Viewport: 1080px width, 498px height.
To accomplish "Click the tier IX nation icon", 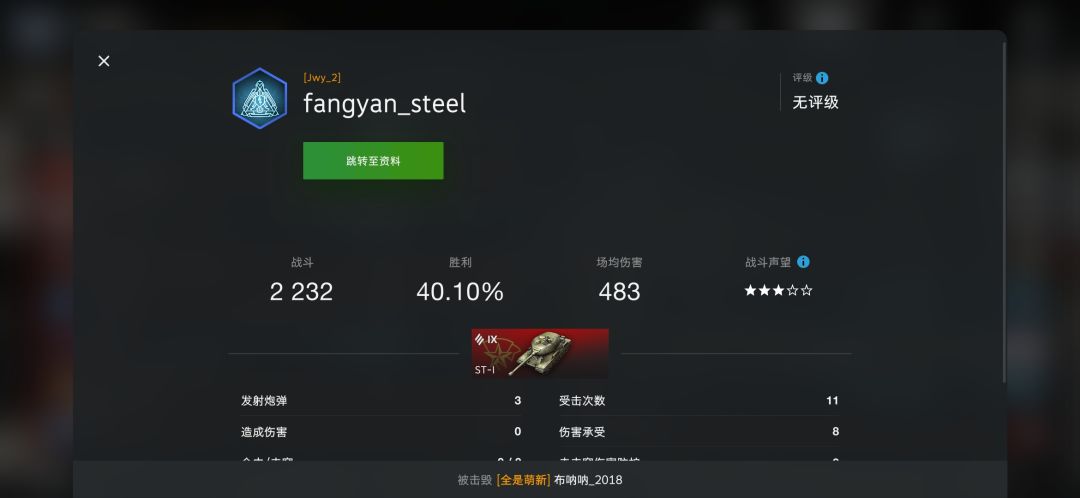I will [486, 339].
